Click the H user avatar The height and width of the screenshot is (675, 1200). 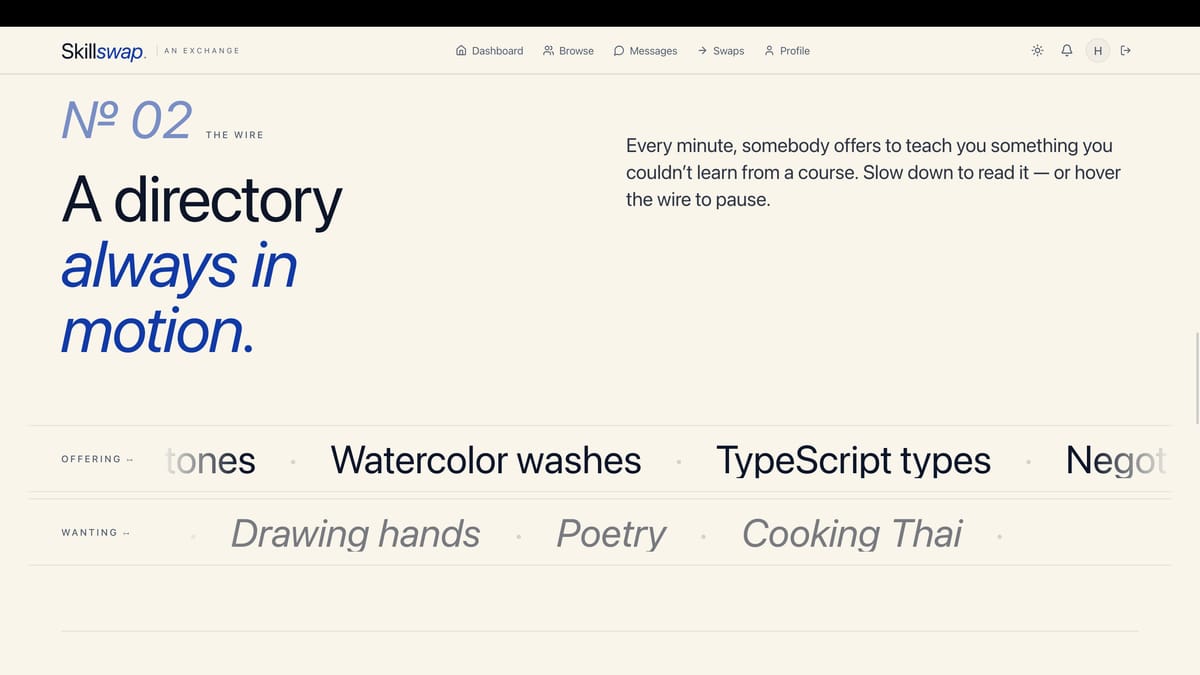pyautogui.click(x=1098, y=51)
